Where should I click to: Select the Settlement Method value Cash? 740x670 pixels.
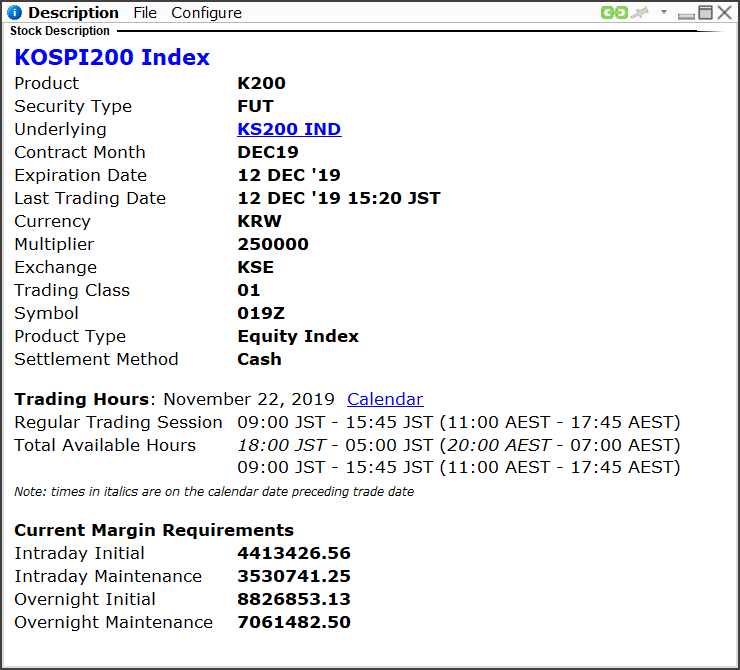pyautogui.click(x=259, y=360)
